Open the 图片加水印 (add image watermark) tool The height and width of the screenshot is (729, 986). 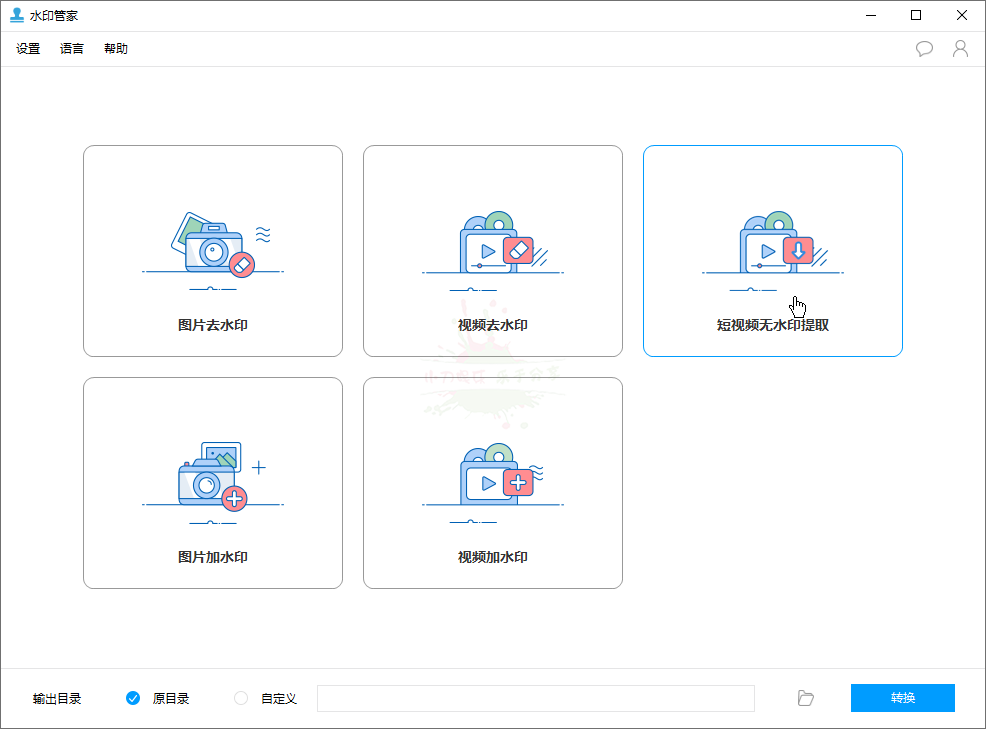tap(212, 482)
